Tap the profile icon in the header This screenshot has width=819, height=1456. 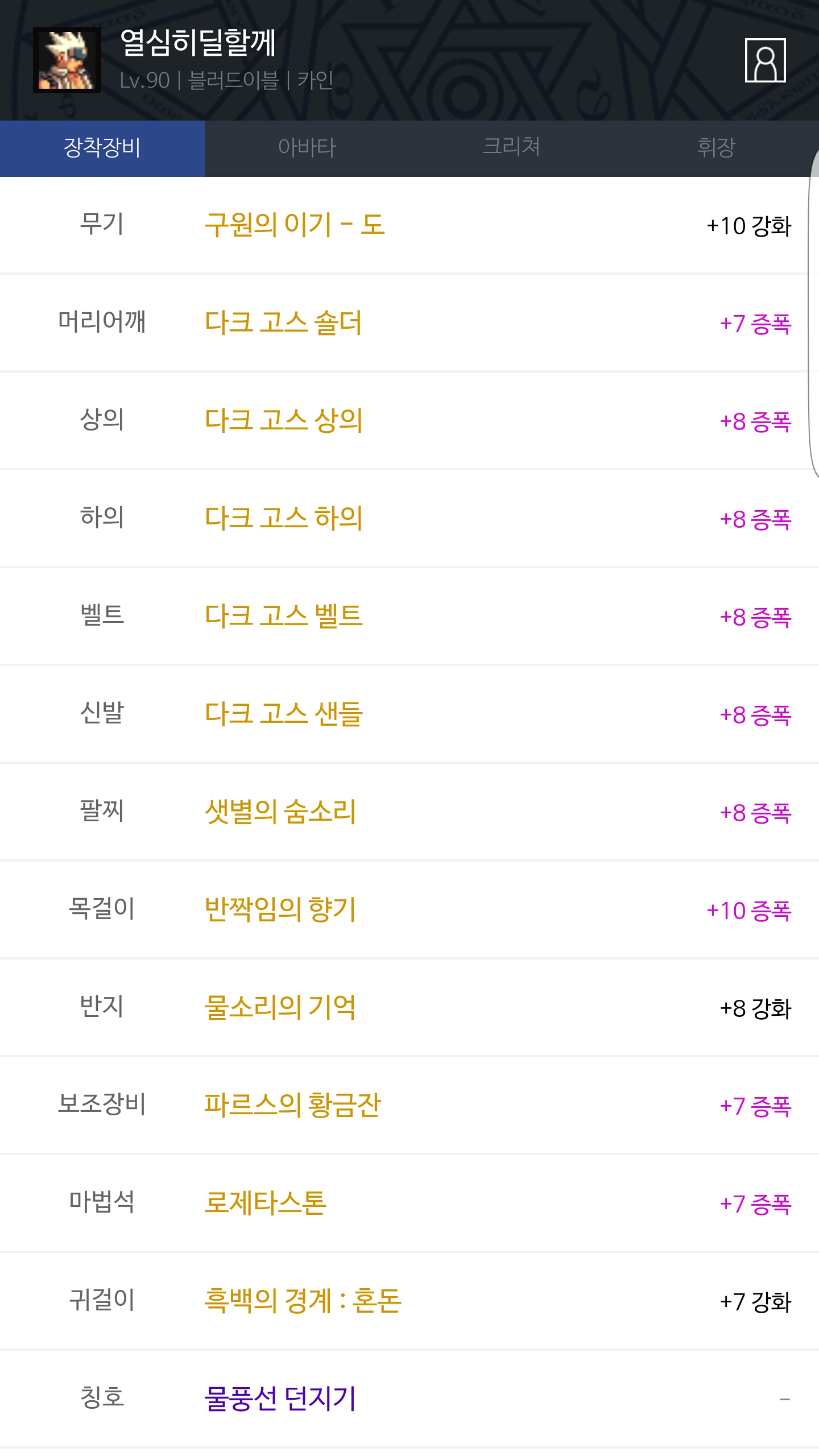pyautogui.click(x=765, y=60)
